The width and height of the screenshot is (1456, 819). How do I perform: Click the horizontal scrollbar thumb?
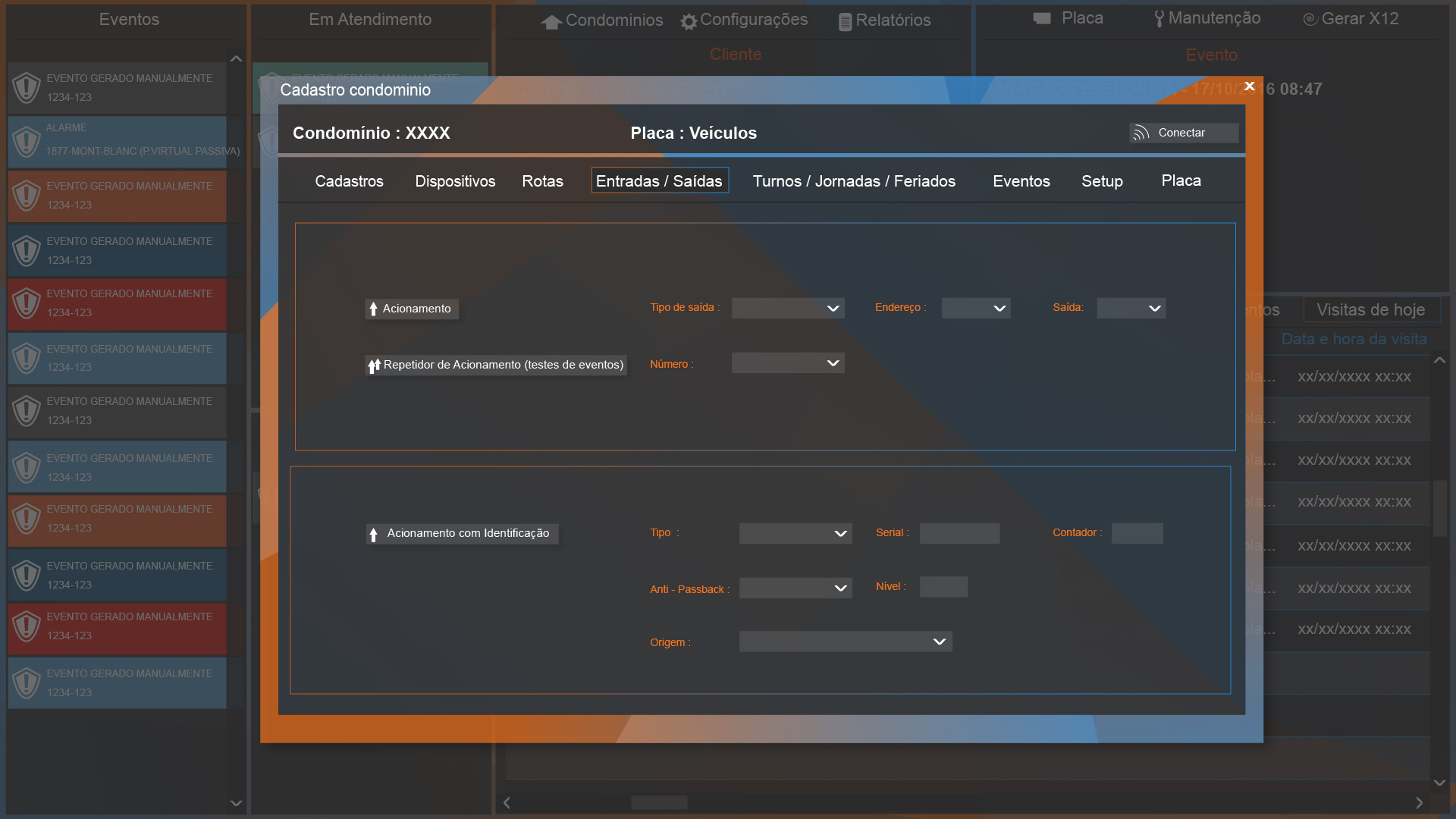click(659, 802)
